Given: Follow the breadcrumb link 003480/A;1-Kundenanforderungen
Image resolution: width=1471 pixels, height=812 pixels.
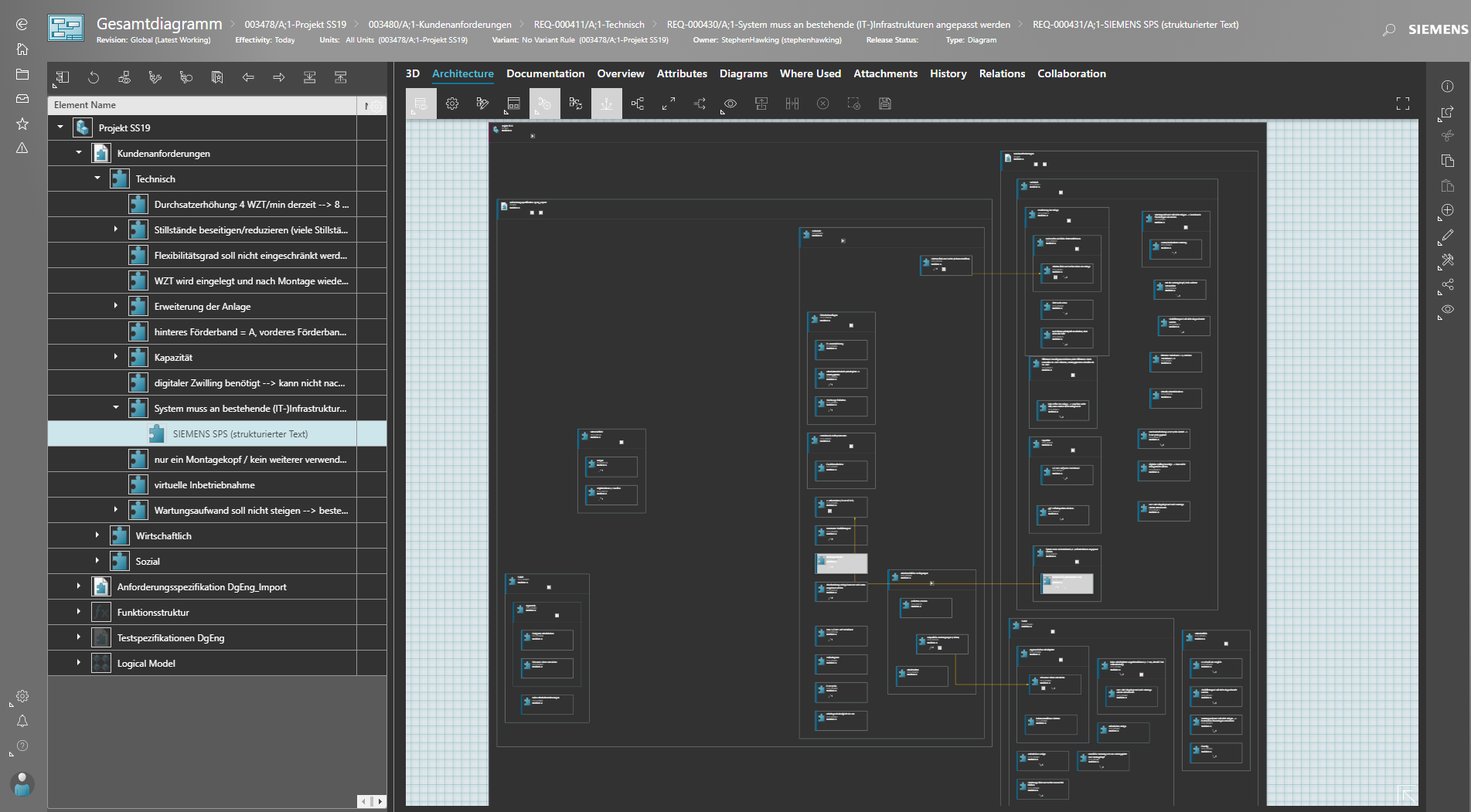Looking at the screenshot, I should coord(440,25).
